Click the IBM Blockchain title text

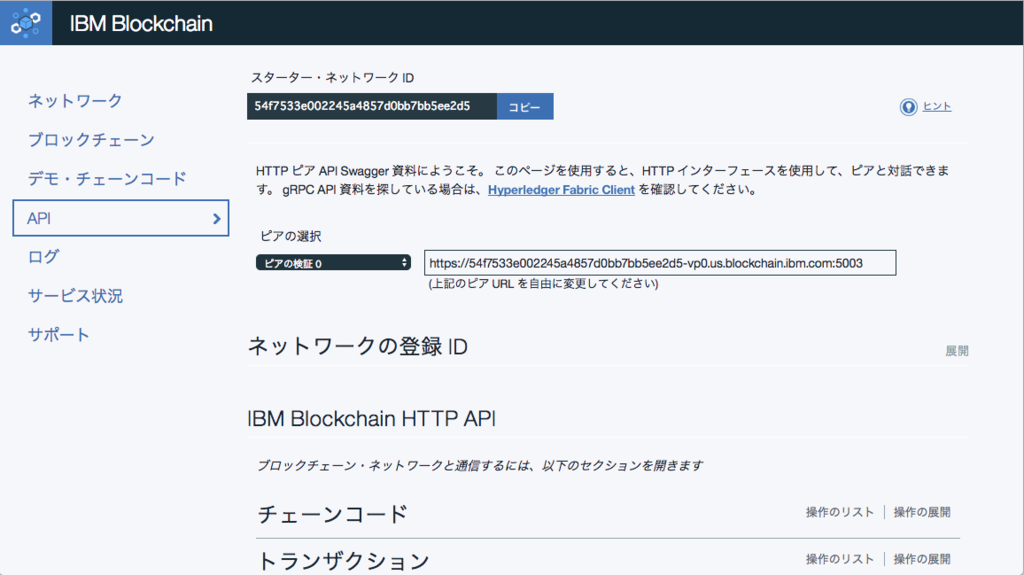(x=141, y=24)
